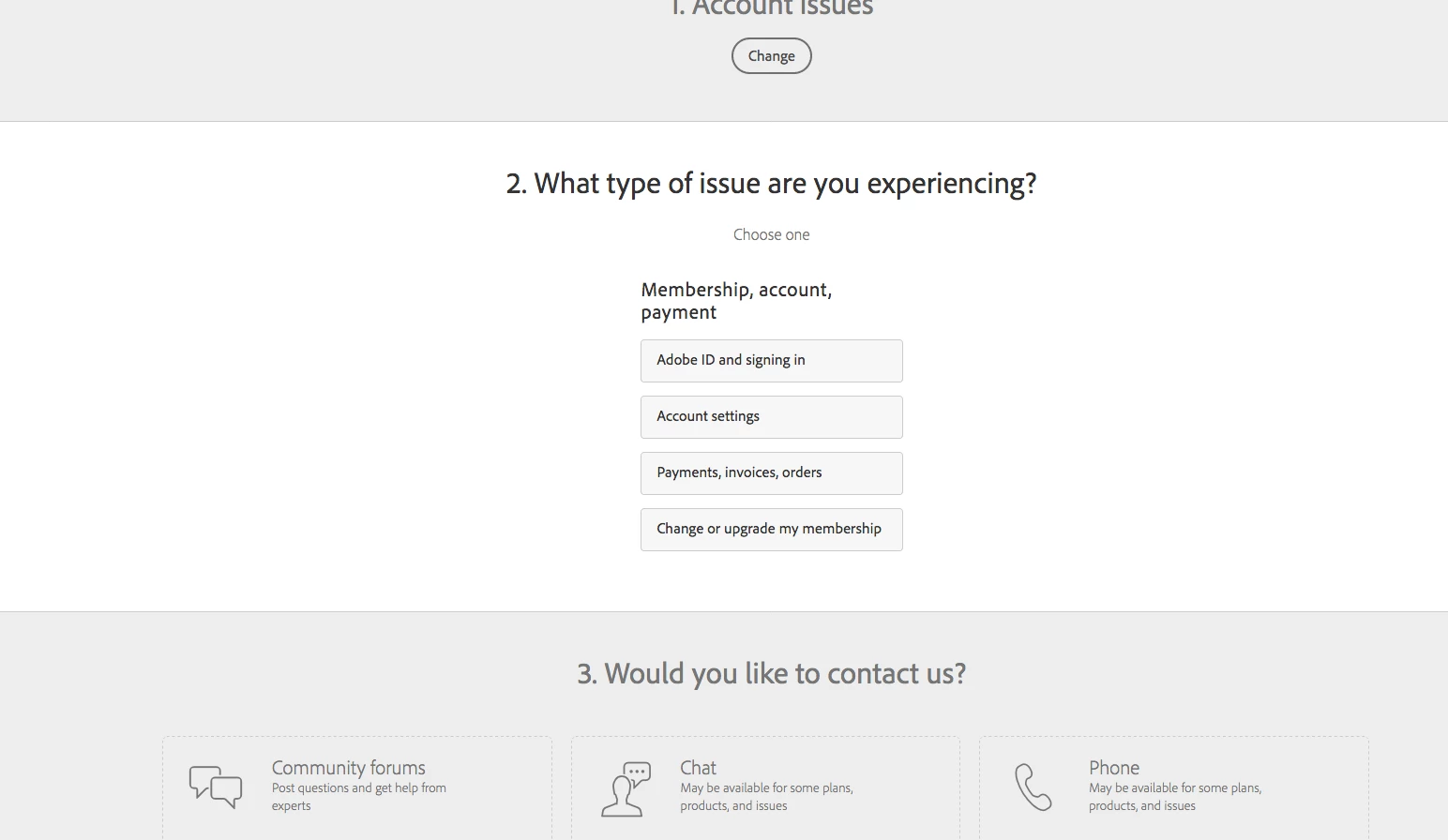Click 'Would you like to contact us' heading

(x=771, y=673)
